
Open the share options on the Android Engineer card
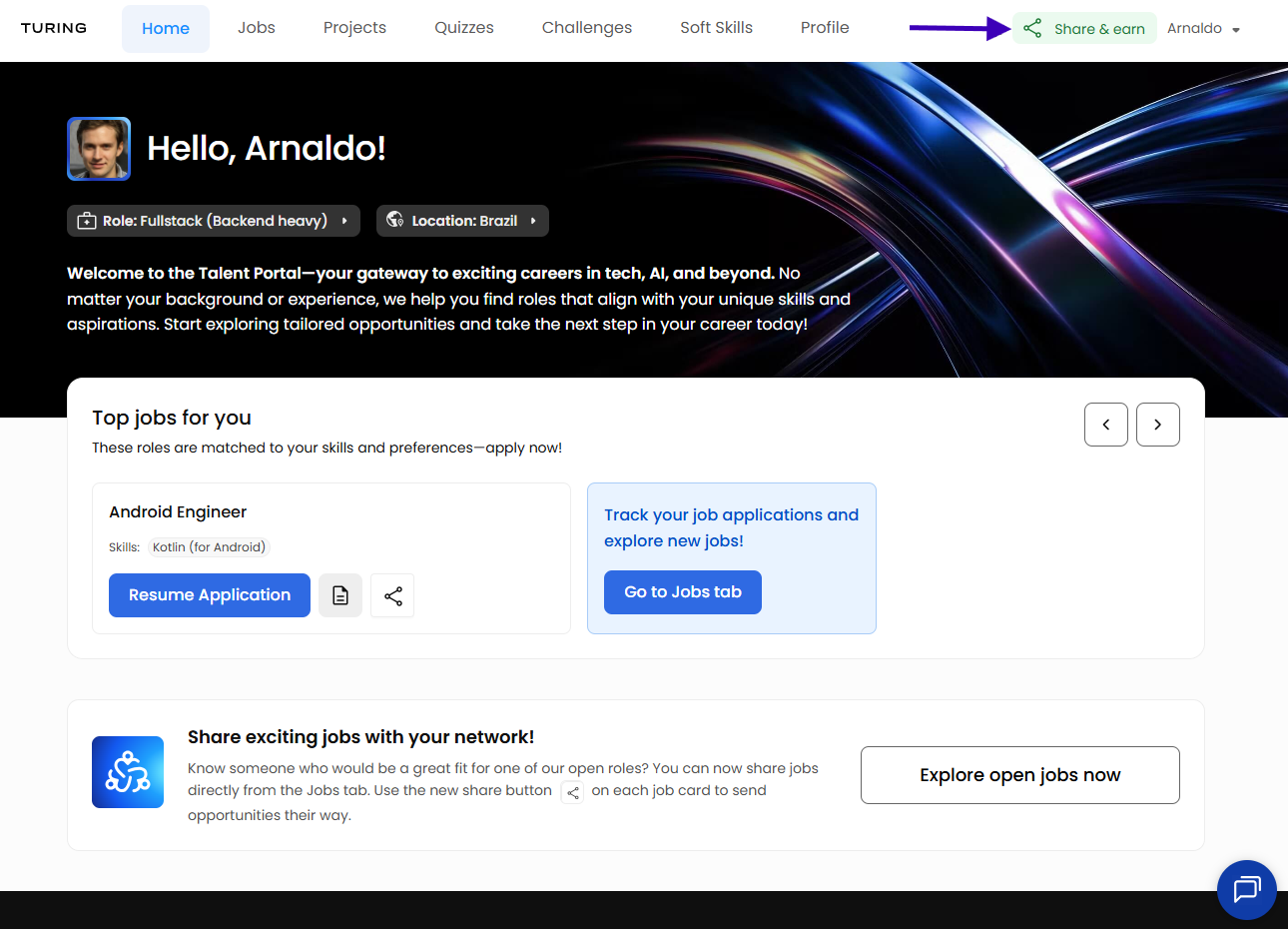[391, 595]
